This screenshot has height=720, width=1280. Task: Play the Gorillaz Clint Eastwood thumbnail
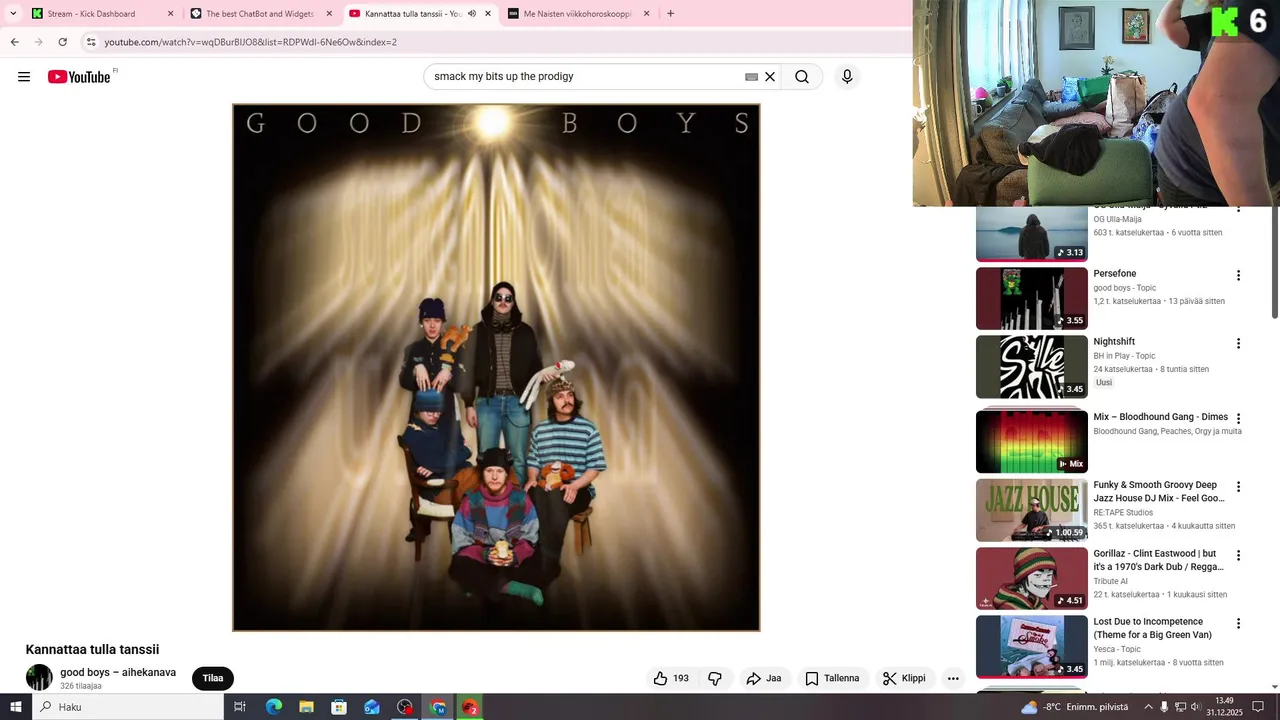click(x=1032, y=578)
